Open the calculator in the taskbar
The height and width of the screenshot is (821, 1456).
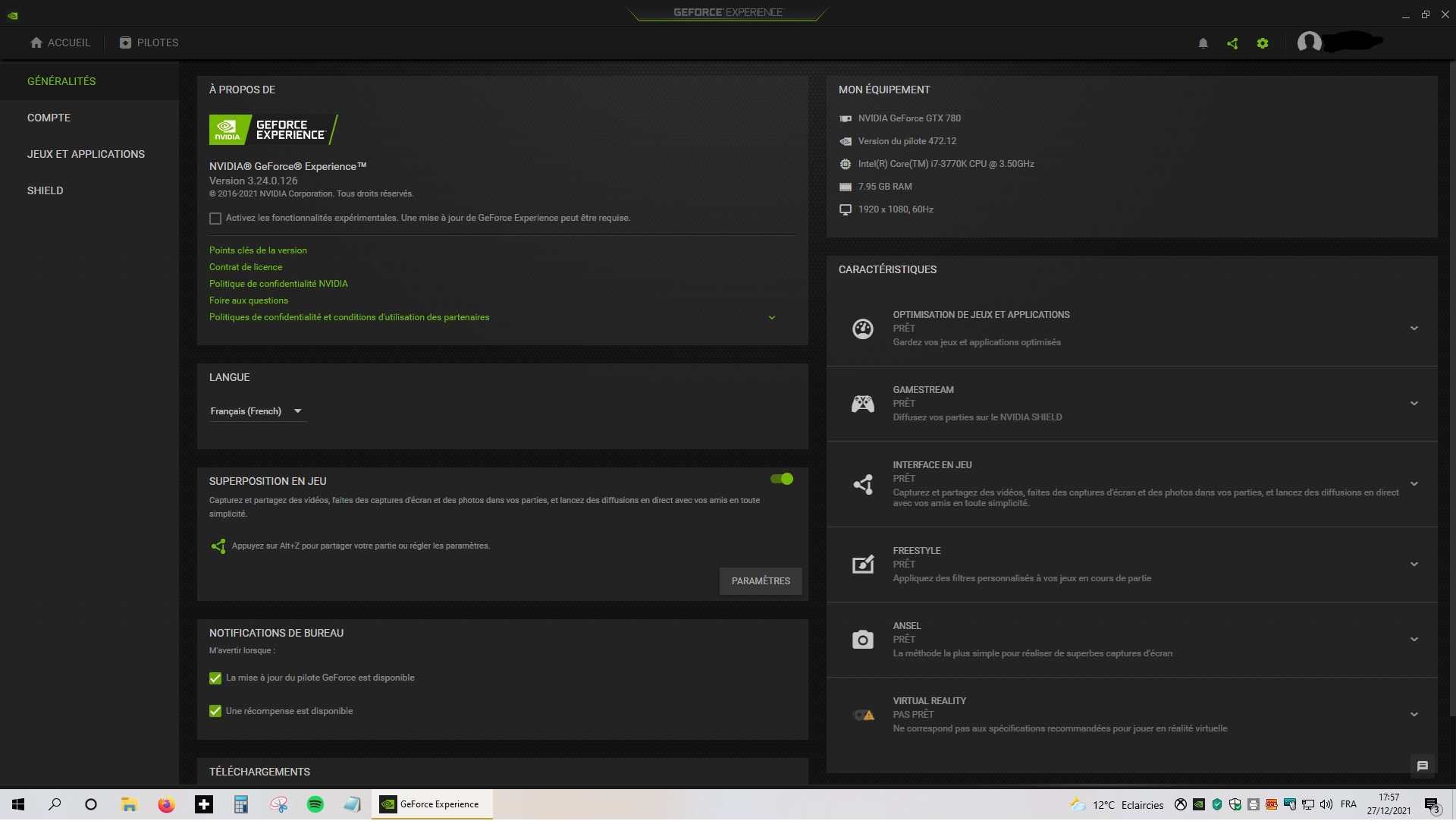(x=241, y=805)
